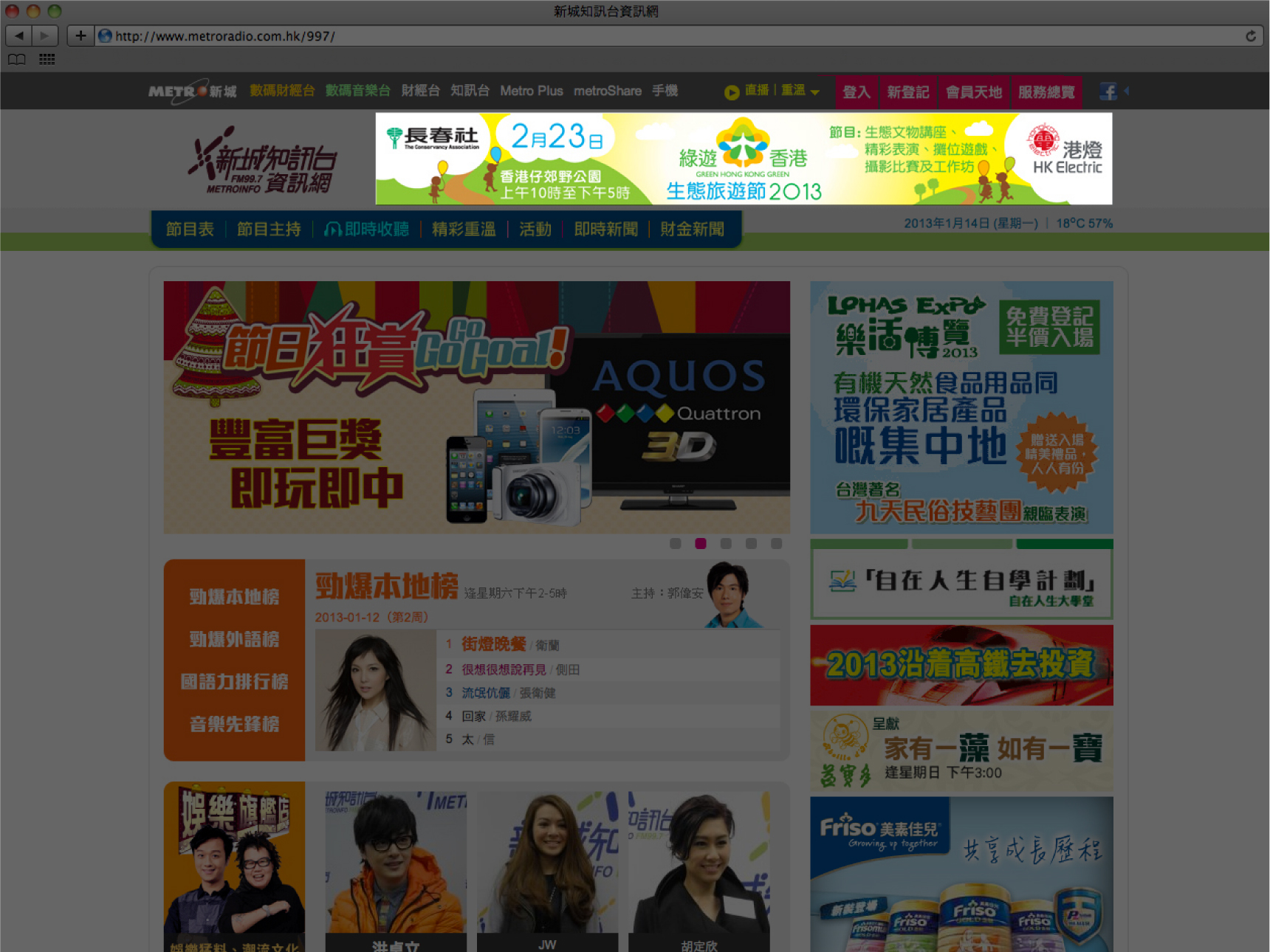Click the browser forward arrow button
The width and height of the screenshot is (1270, 952).
pos(45,35)
